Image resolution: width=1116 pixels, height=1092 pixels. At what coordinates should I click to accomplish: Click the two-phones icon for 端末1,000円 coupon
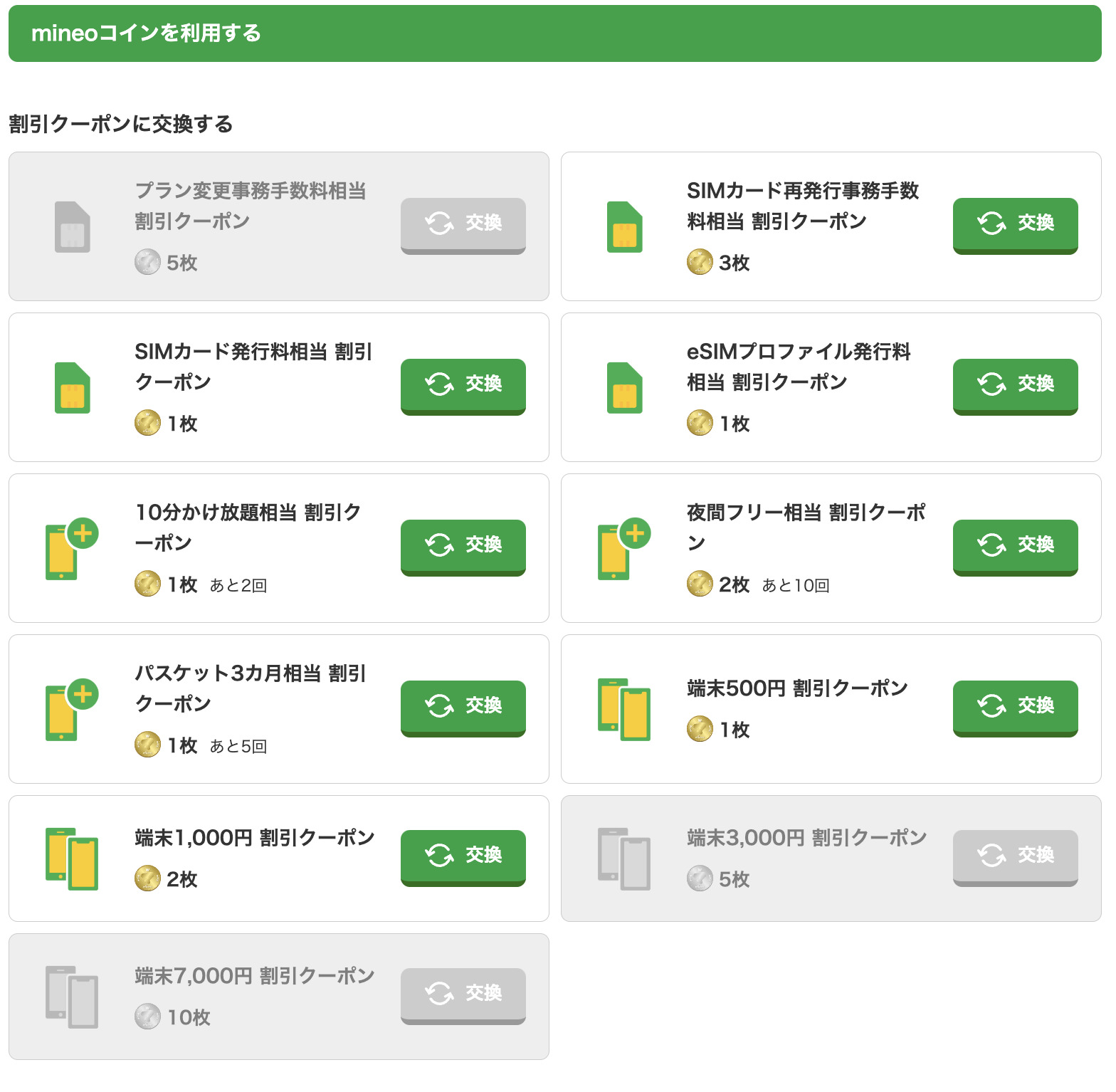tap(71, 859)
